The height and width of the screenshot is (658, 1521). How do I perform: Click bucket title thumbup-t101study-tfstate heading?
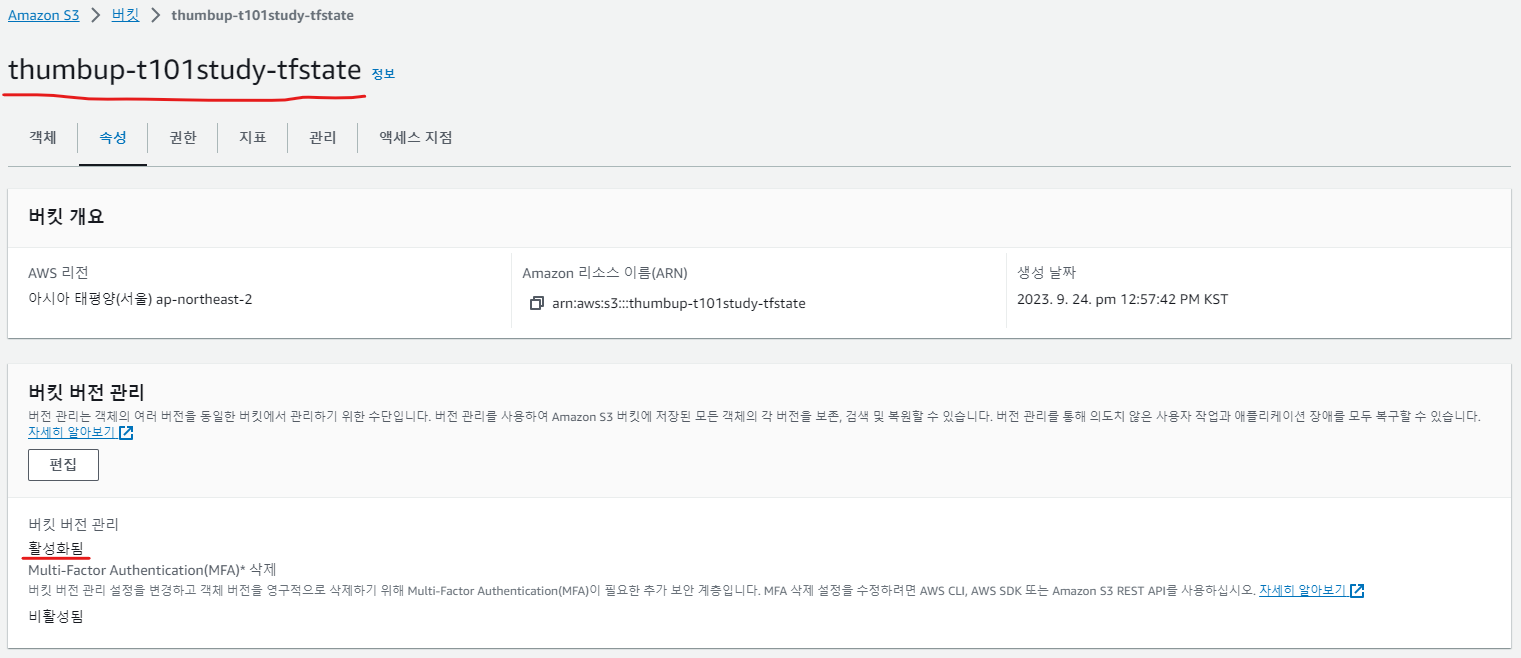(x=185, y=70)
